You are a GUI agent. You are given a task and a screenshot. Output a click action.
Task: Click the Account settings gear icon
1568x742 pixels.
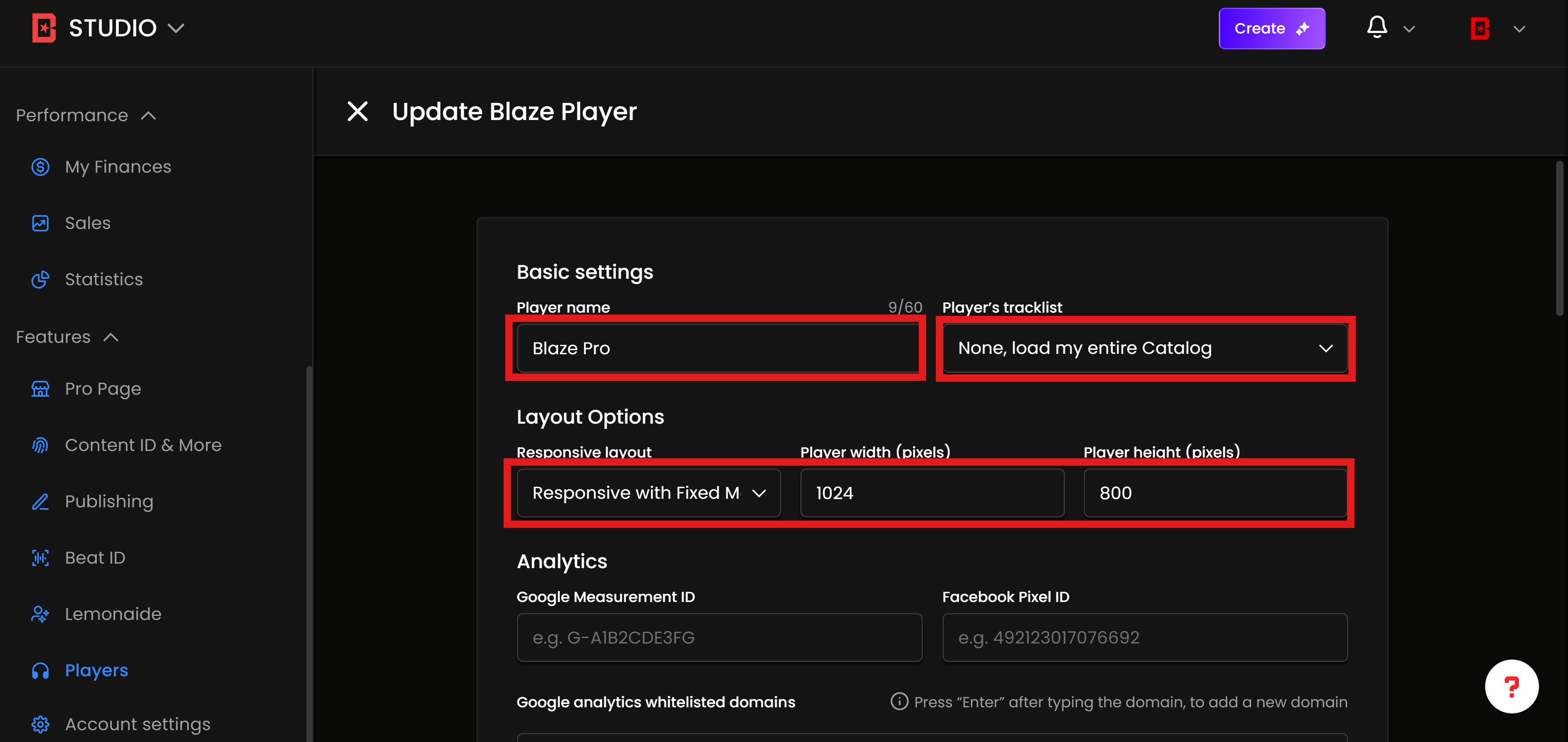click(40, 724)
